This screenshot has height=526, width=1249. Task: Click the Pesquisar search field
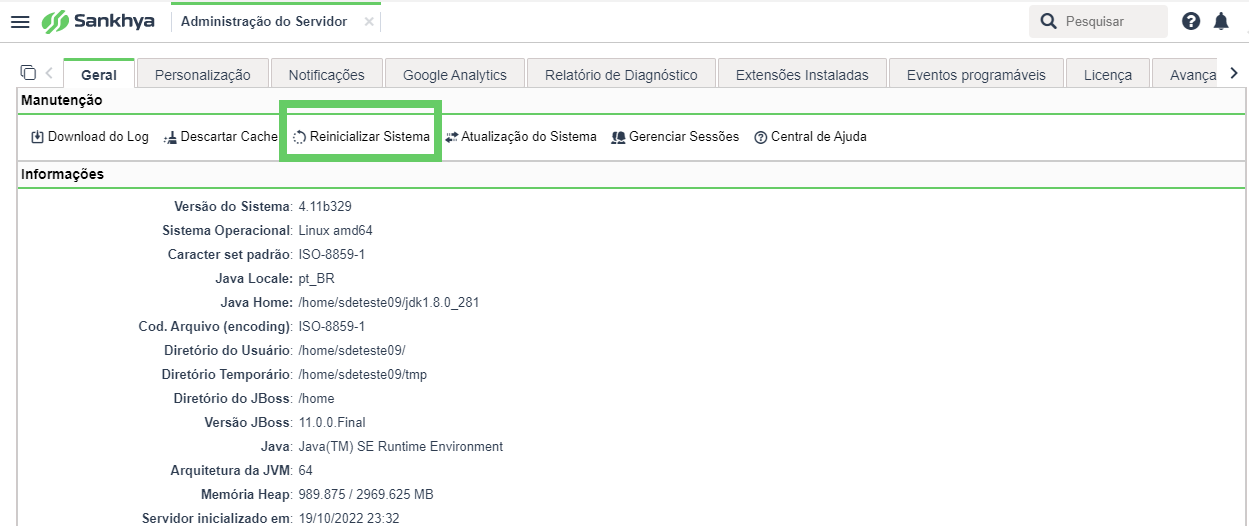click(1098, 21)
